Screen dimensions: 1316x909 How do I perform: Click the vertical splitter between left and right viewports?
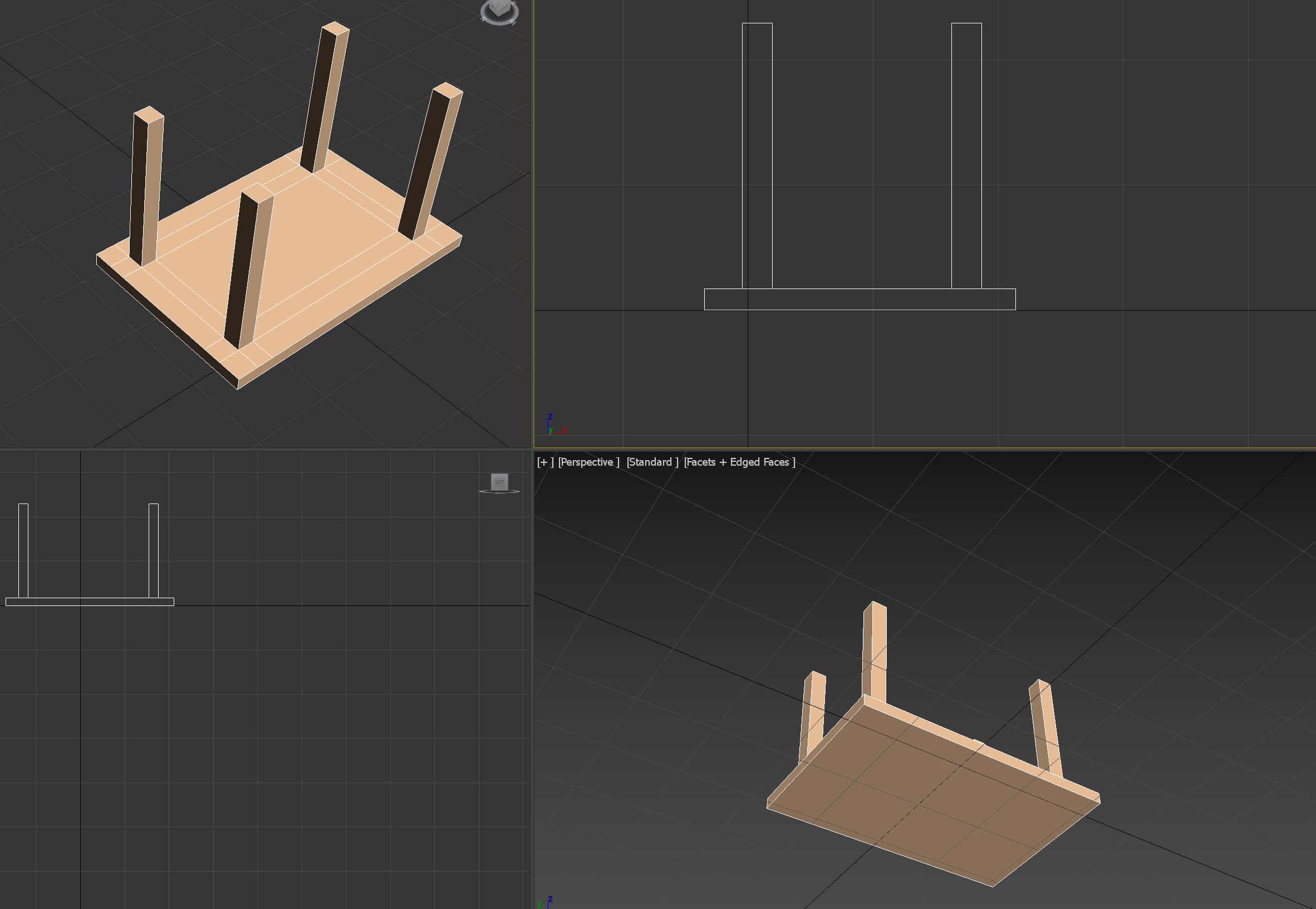pyautogui.click(x=532, y=228)
